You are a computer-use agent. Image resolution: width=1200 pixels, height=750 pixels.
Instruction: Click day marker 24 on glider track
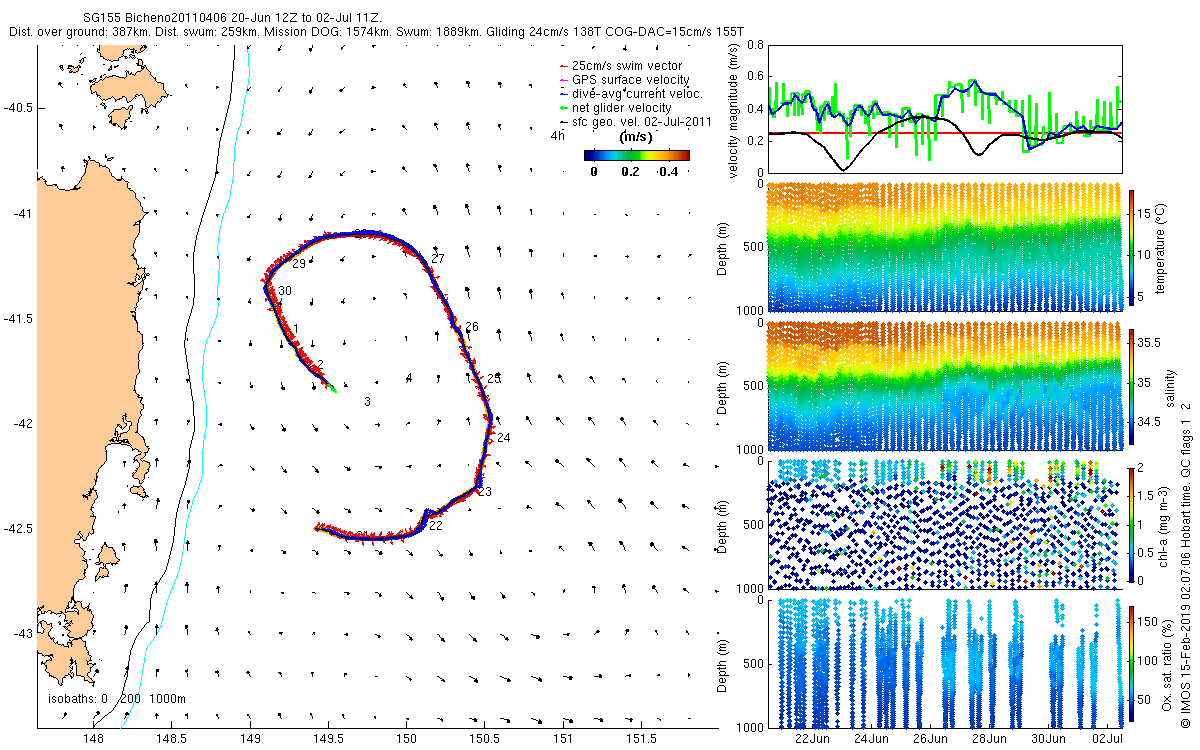[x=503, y=438]
